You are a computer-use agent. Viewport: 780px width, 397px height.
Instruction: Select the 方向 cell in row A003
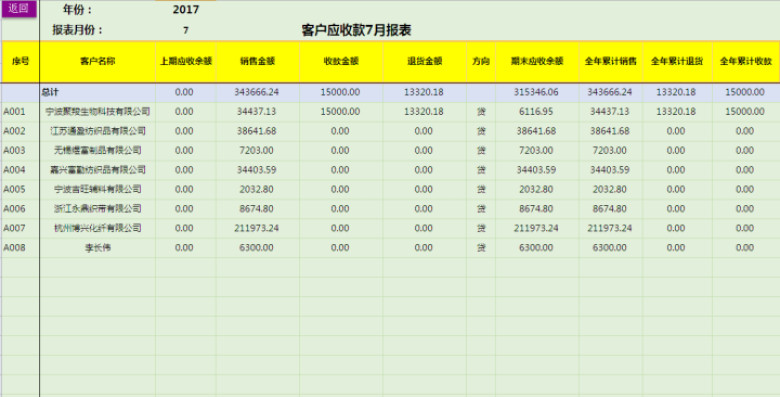[x=481, y=151]
